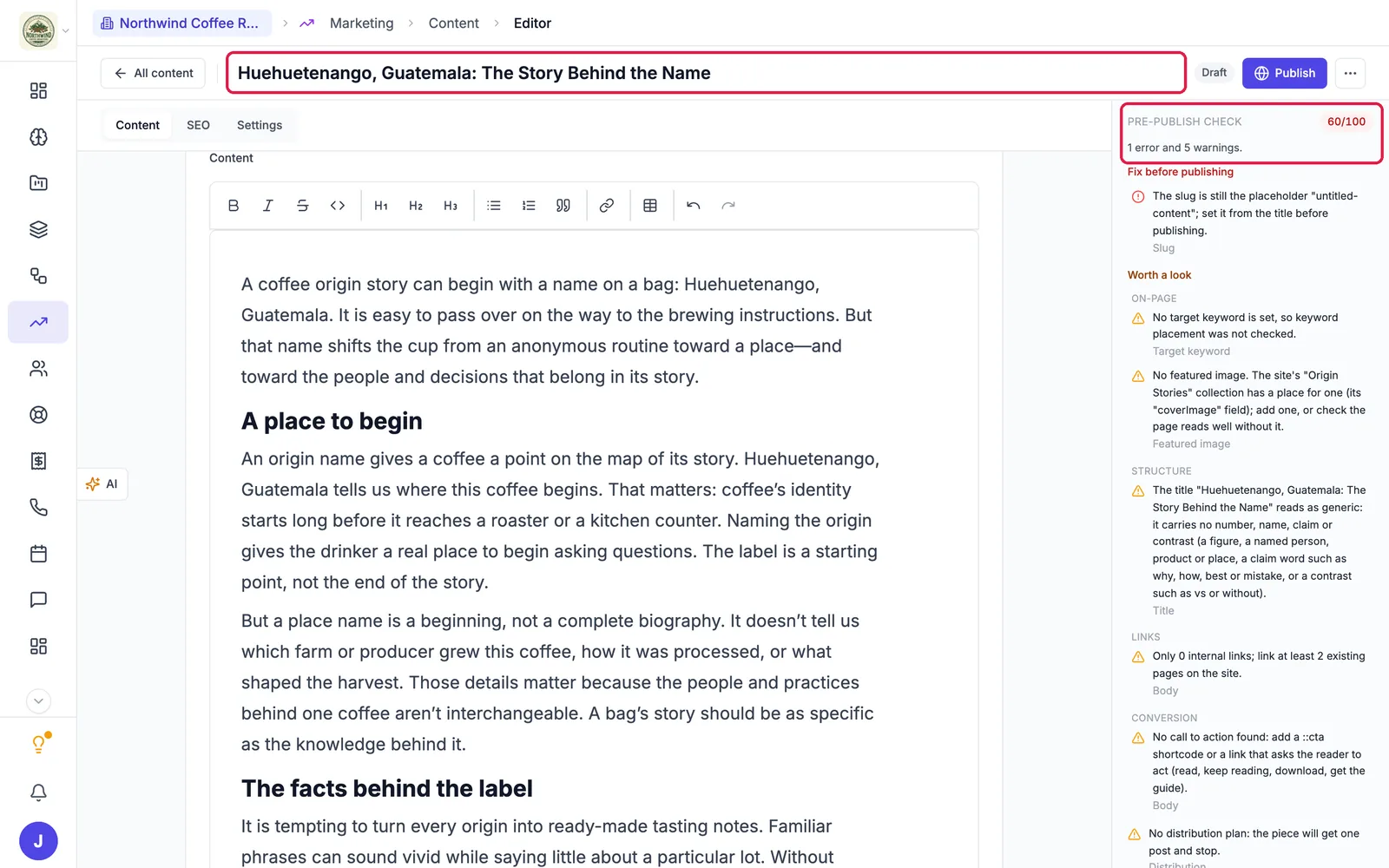Image resolution: width=1389 pixels, height=868 pixels.
Task: Click the Featured image link
Action: (x=1191, y=444)
